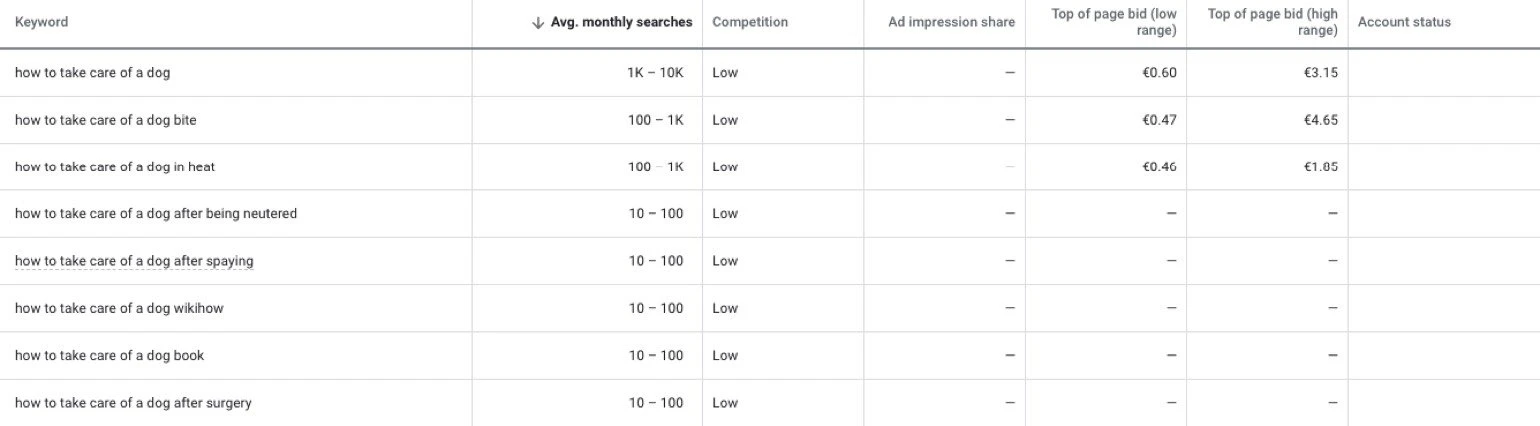Image resolution: width=1540 pixels, height=426 pixels.
Task: Click the sort arrow beside Avg. monthly searches
Action: pos(538,22)
